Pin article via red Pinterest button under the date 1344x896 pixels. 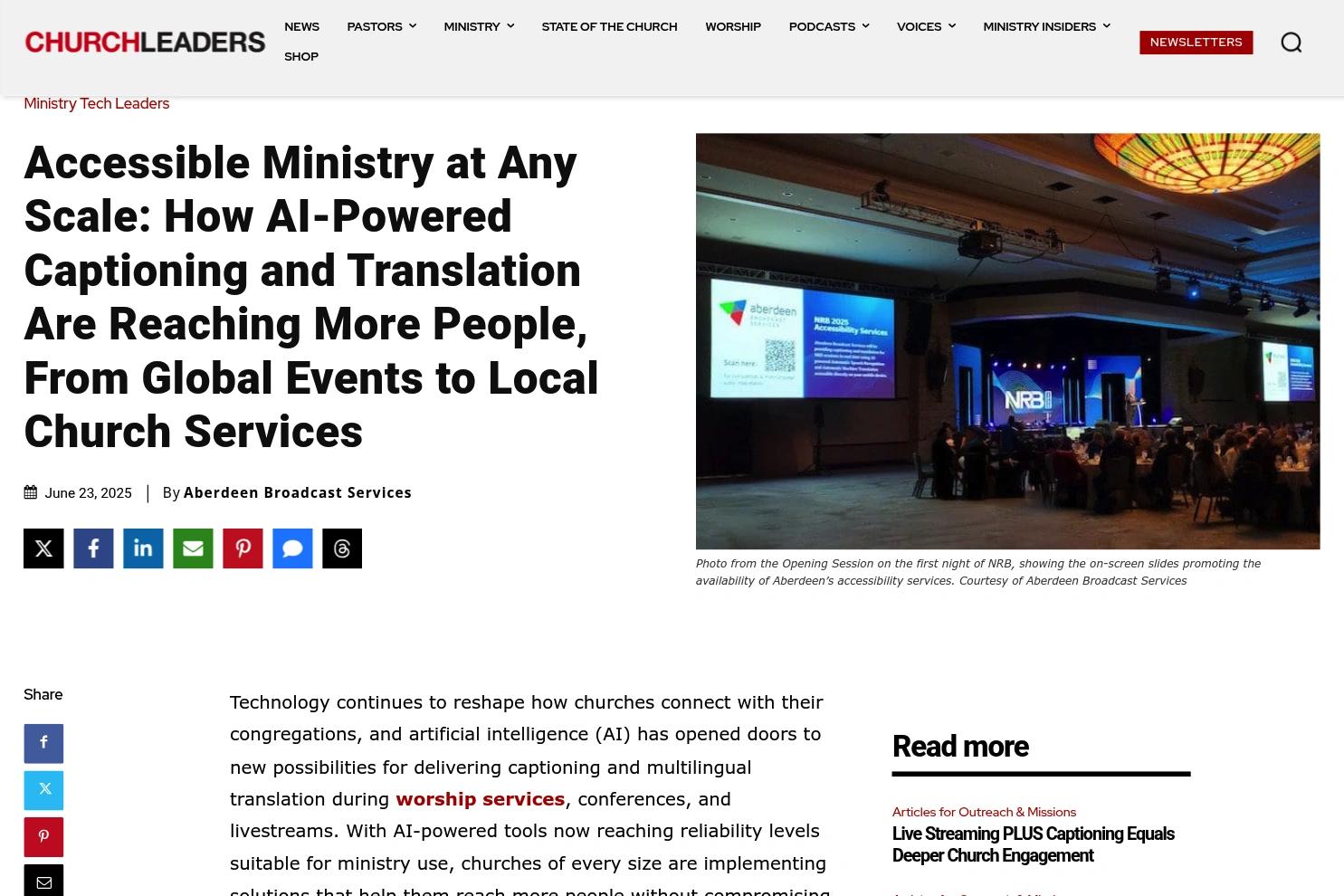click(x=243, y=548)
